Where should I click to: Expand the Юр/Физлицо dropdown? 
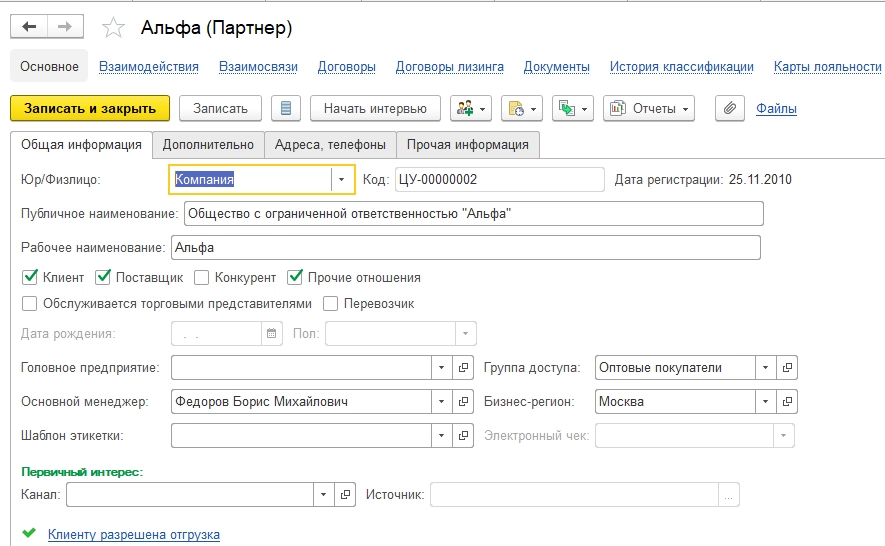(x=342, y=180)
